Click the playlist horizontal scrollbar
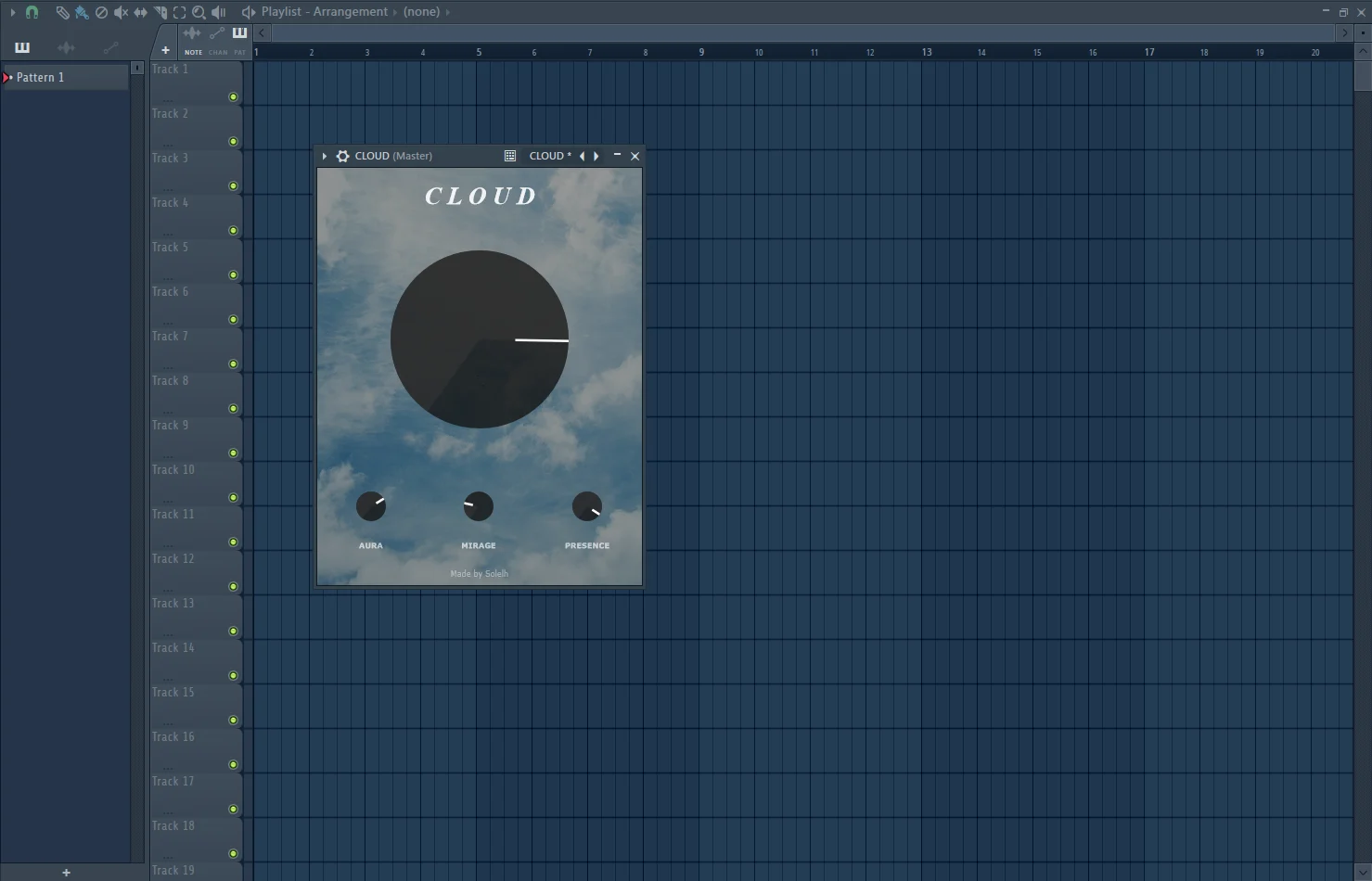Screen dimensions: 1372x881 pyautogui.click(x=802, y=32)
